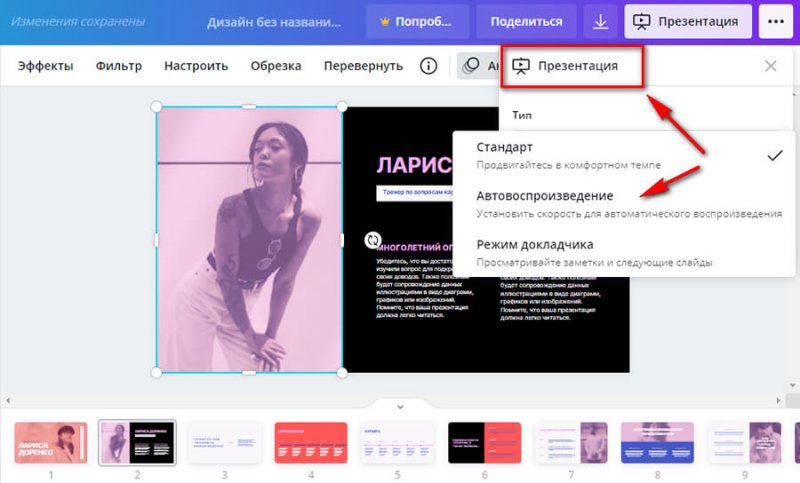This screenshot has width=800, height=483.
Task: Collapse the slide thumbnails strip chevron
Action: tap(400, 407)
